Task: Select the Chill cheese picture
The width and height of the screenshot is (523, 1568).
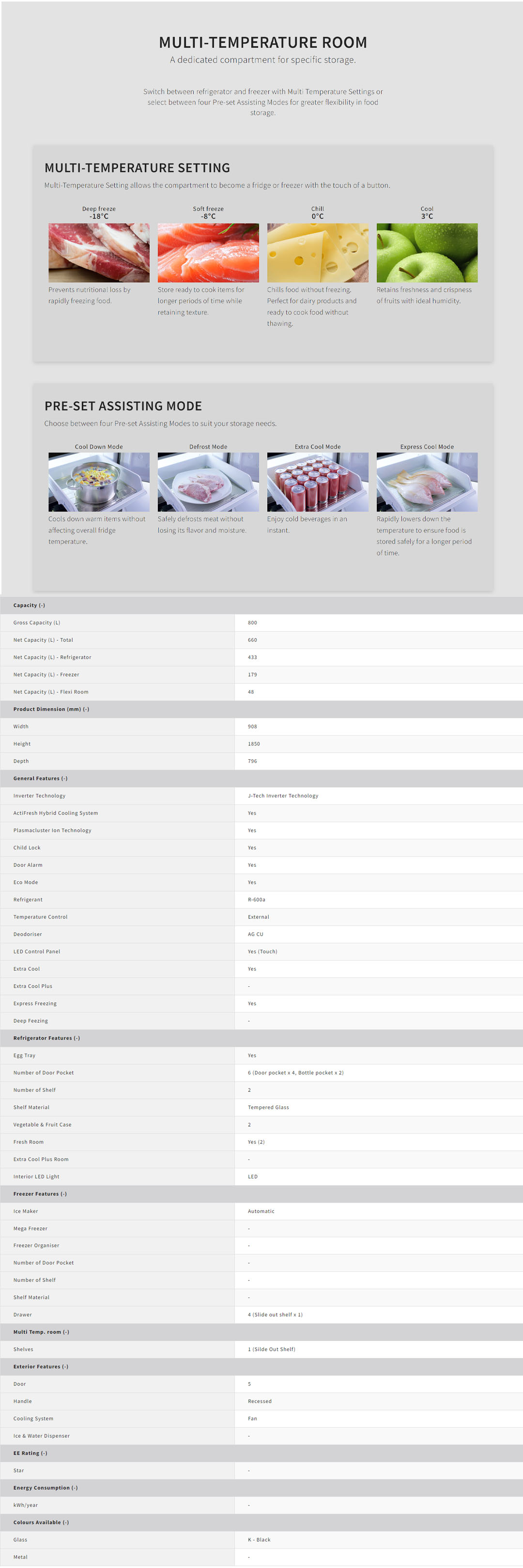Action: (317, 253)
